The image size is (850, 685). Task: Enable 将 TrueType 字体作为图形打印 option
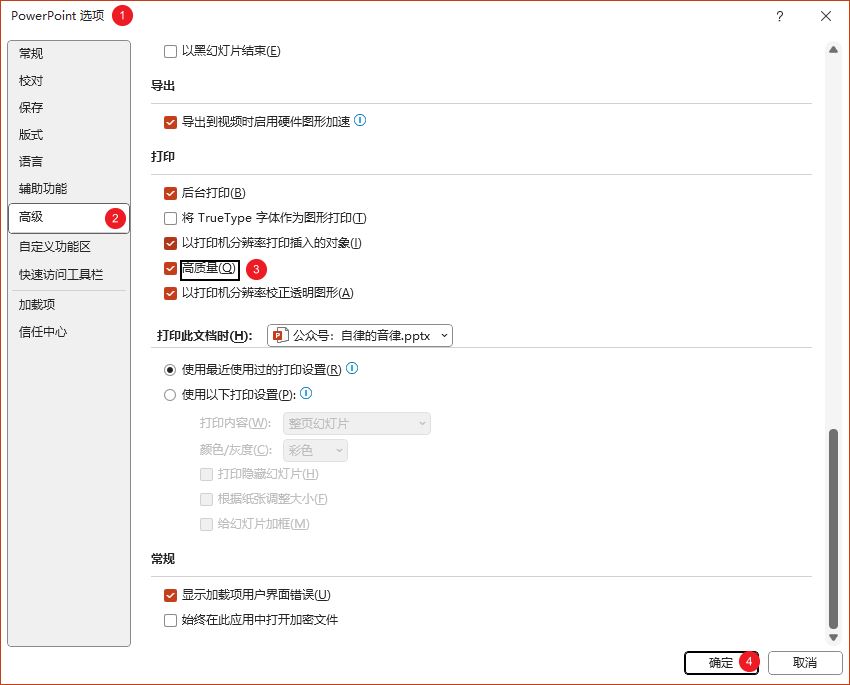[170, 218]
